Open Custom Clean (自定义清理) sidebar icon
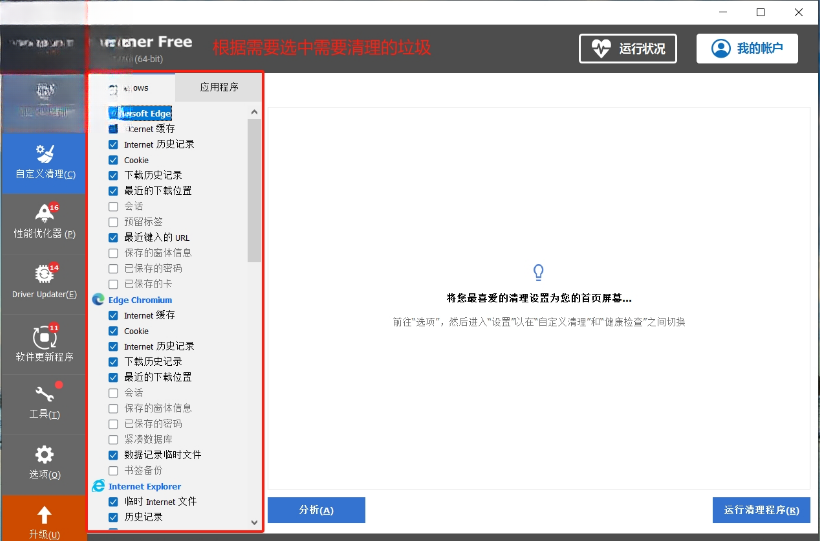Image resolution: width=820 pixels, height=541 pixels. pyautogui.click(x=45, y=153)
